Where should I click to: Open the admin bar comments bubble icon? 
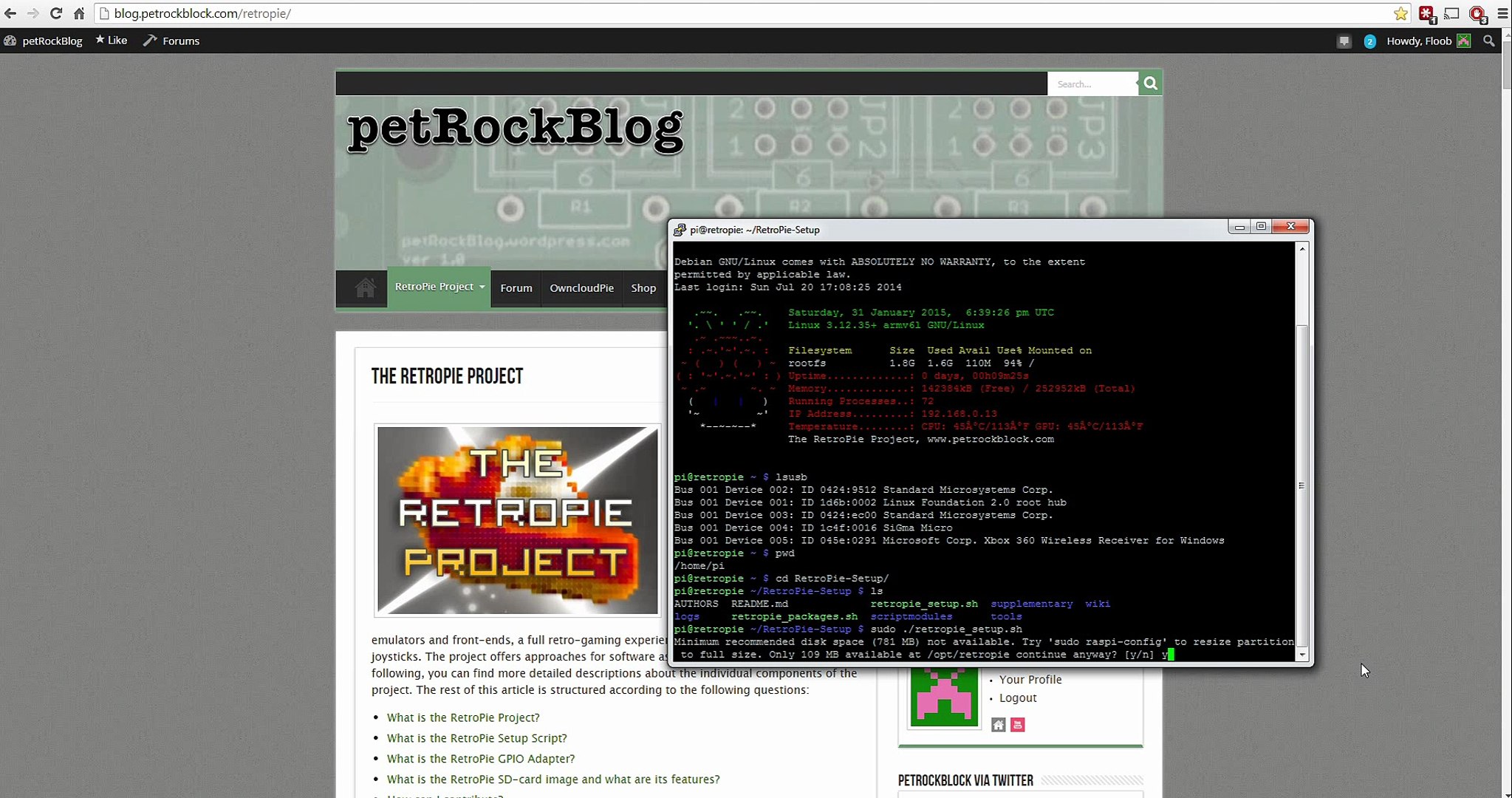click(1344, 41)
